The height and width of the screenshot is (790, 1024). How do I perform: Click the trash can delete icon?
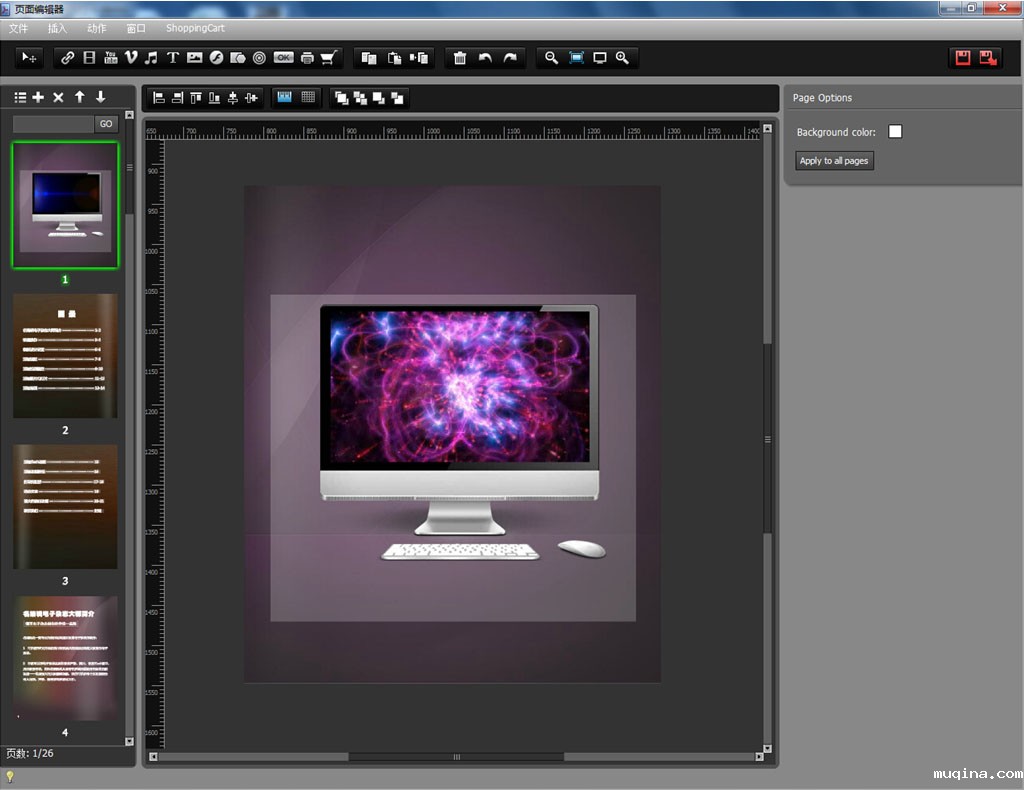(x=460, y=58)
